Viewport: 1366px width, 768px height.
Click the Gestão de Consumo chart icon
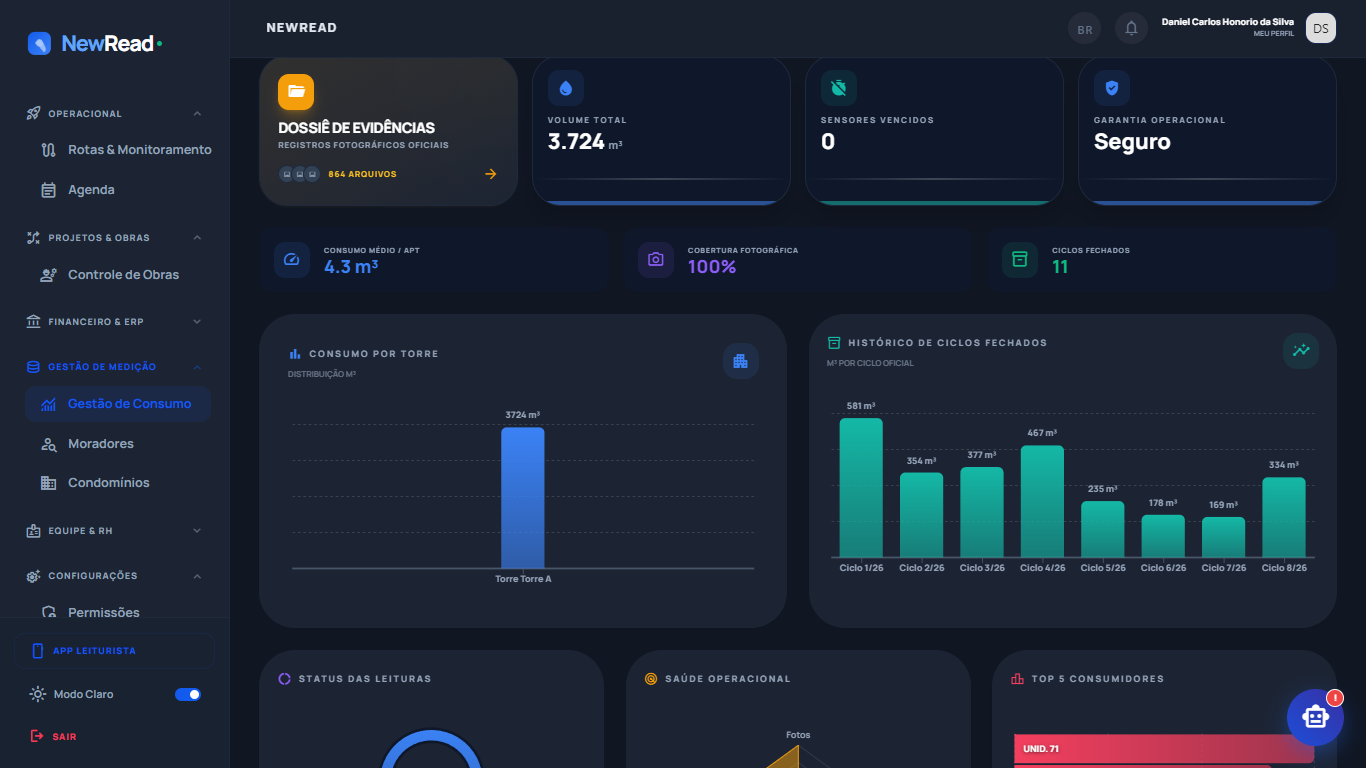[x=48, y=404]
